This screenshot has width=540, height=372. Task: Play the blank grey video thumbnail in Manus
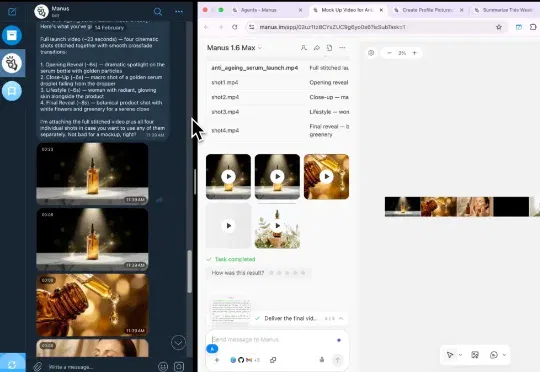point(229,226)
